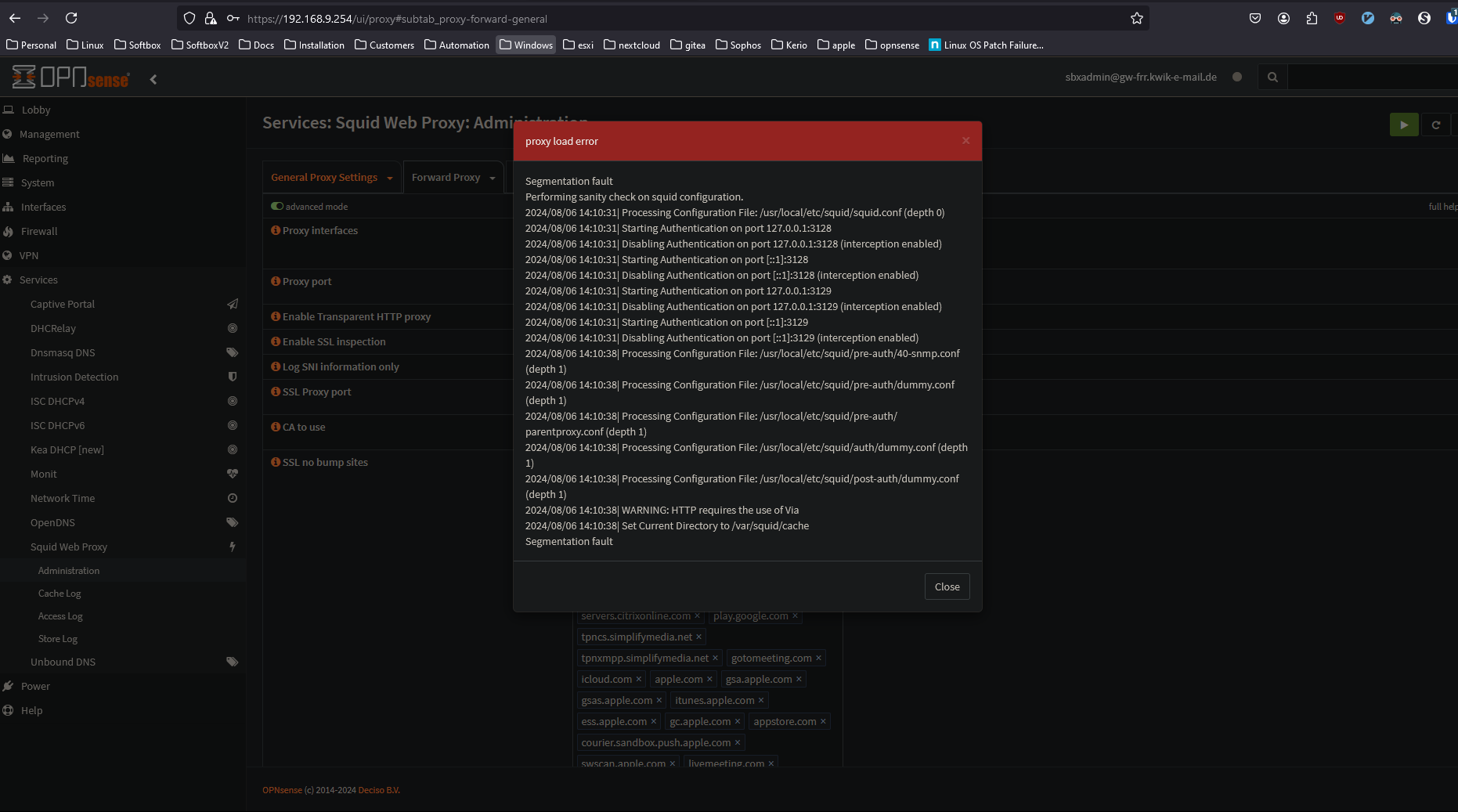
Task: Click the top search input field
Action: [1370, 77]
